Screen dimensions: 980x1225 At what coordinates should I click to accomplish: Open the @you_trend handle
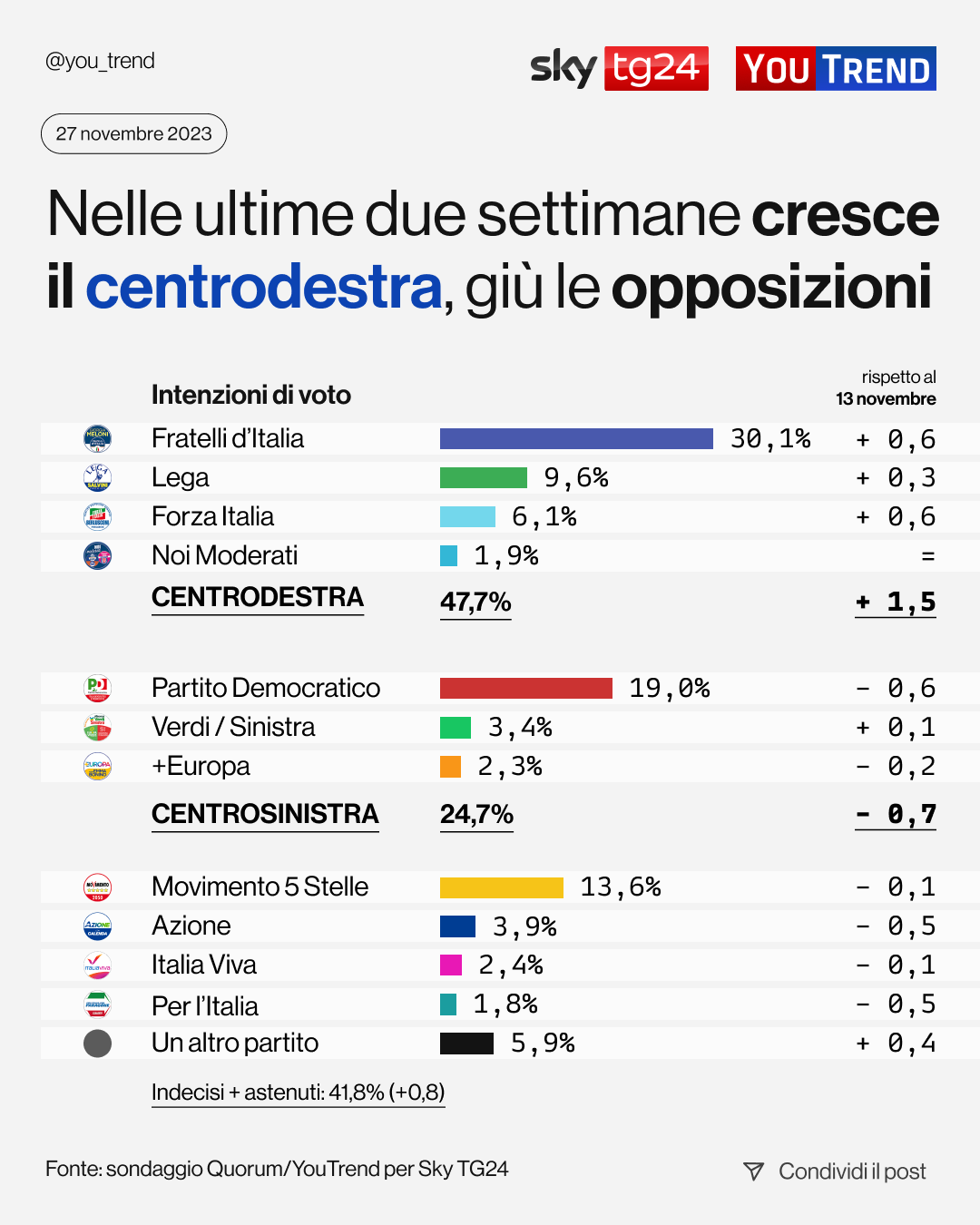pyautogui.click(x=100, y=61)
